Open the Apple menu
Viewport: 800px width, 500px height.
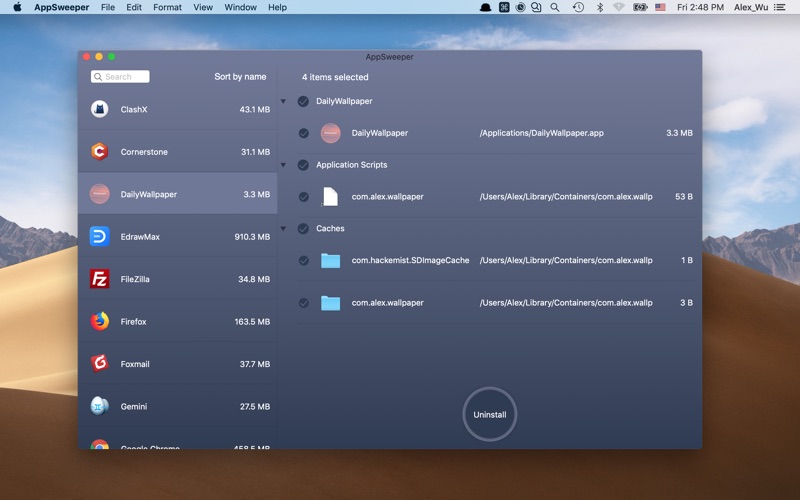[x=17, y=7]
